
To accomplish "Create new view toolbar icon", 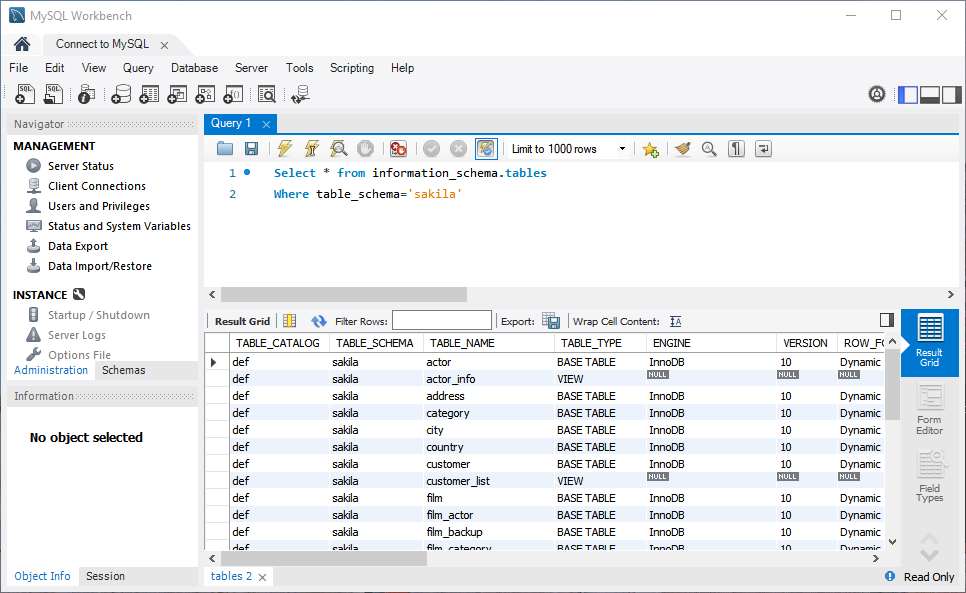I will (177, 94).
